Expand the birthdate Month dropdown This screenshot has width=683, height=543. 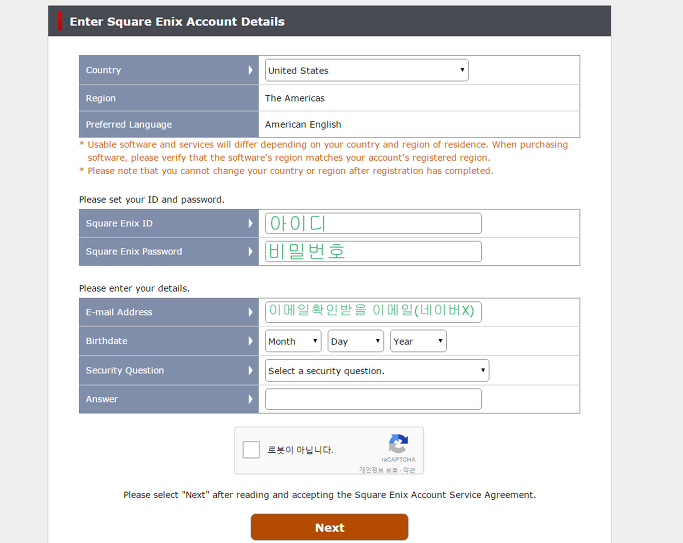point(293,341)
